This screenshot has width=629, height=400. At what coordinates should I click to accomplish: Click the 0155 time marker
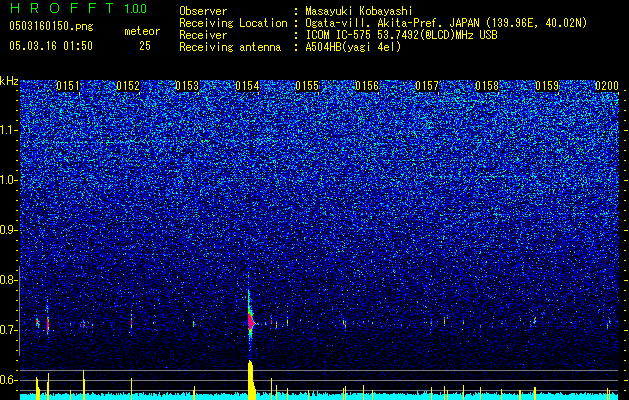(x=307, y=86)
